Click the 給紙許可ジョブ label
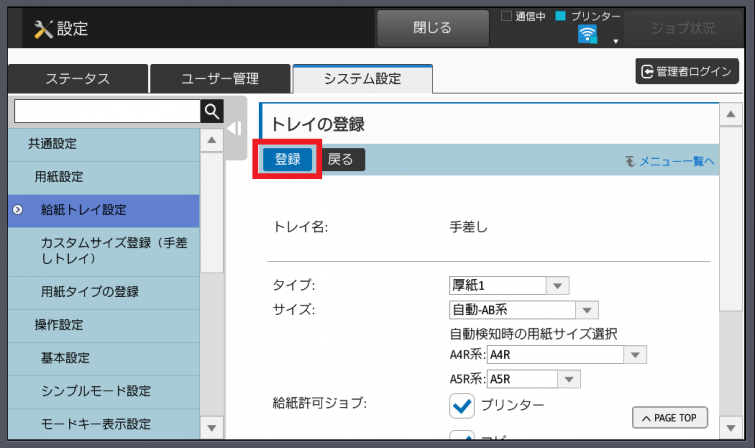The width and height of the screenshot is (755, 448). [x=320, y=403]
